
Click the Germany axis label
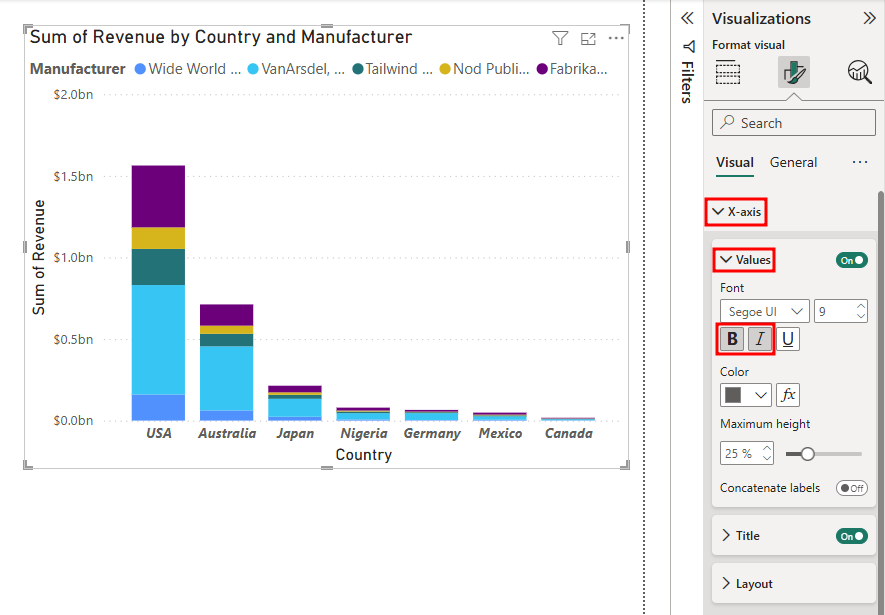coord(432,433)
